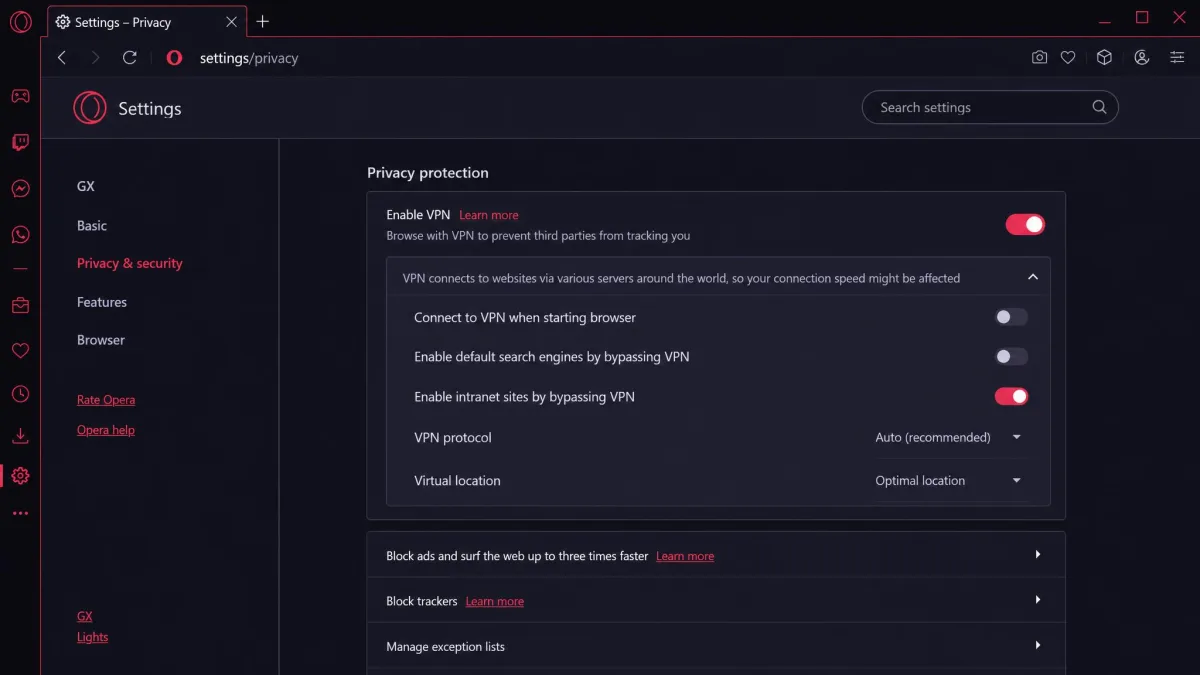Image resolution: width=1200 pixels, height=675 pixels.
Task: Click Learn more next to Enable VPN
Action: pos(489,215)
